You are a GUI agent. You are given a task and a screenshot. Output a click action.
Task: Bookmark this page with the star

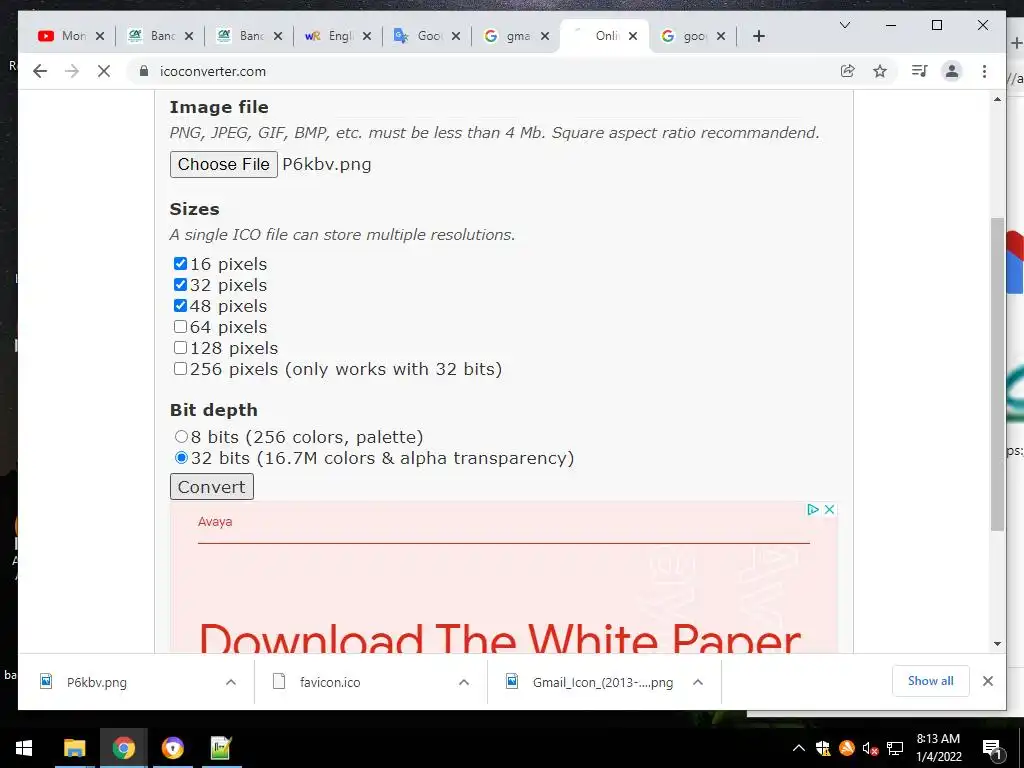click(x=880, y=71)
